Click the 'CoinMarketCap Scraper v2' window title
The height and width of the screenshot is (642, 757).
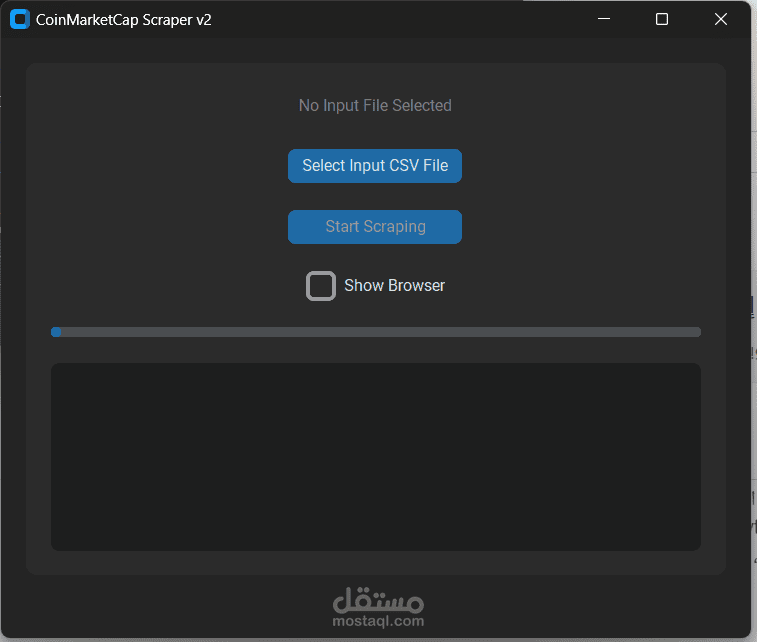[x=124, y=20]
